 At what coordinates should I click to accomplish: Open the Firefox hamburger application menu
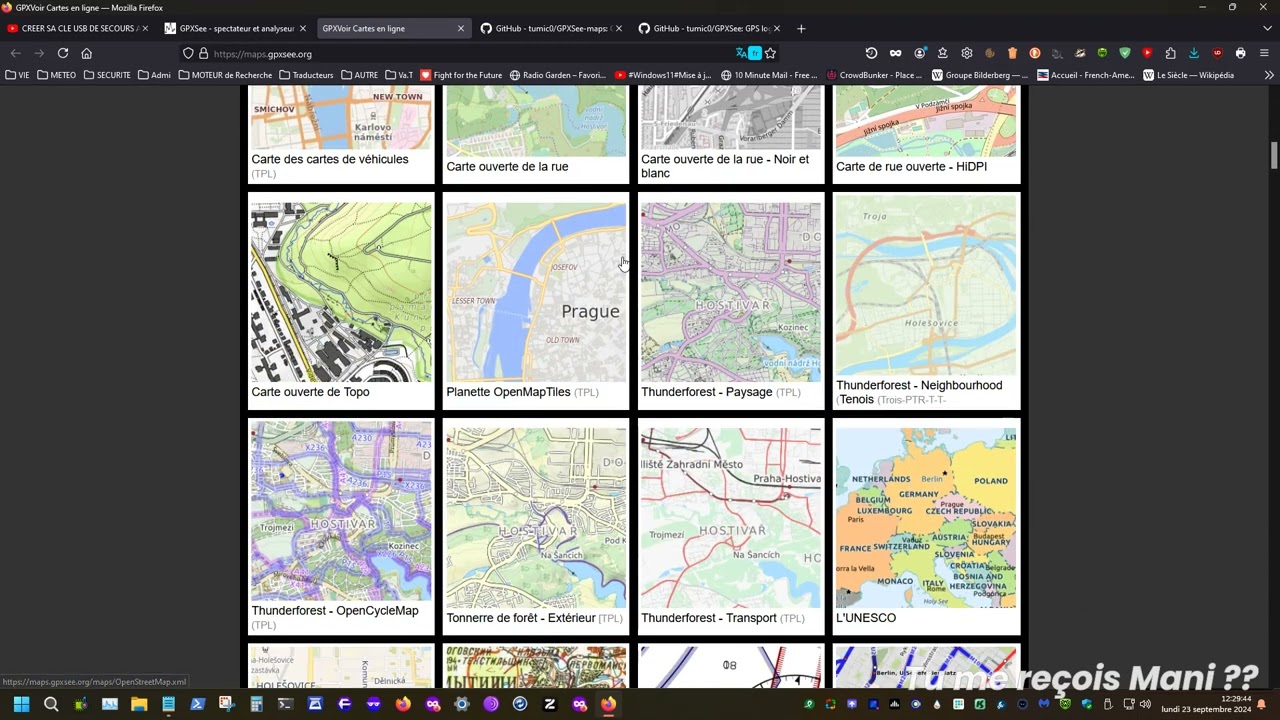[x=1265, y=53]
